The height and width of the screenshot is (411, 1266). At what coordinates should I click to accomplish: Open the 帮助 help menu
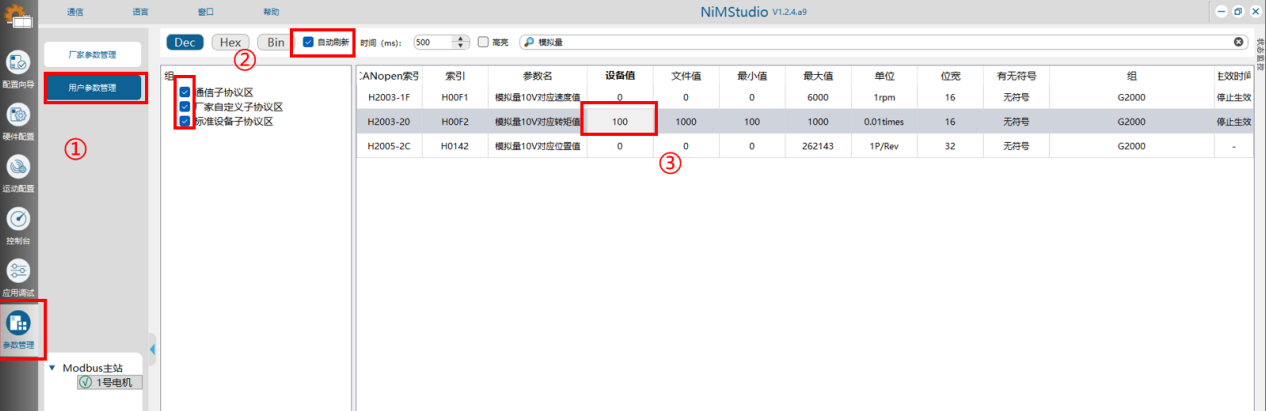click(271, 12)
